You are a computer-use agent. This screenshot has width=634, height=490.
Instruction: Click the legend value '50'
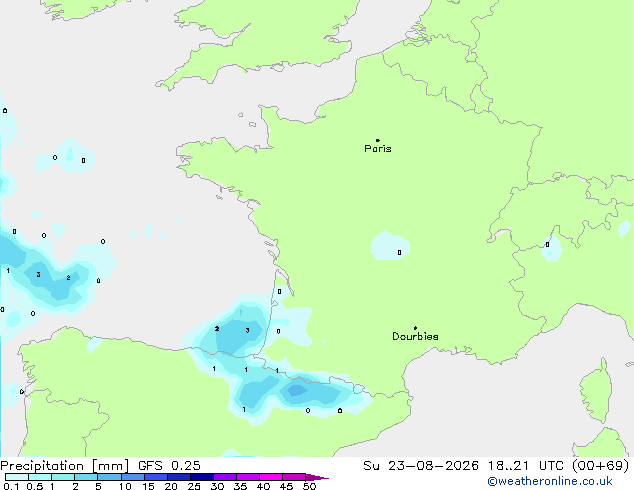point(309,486)
